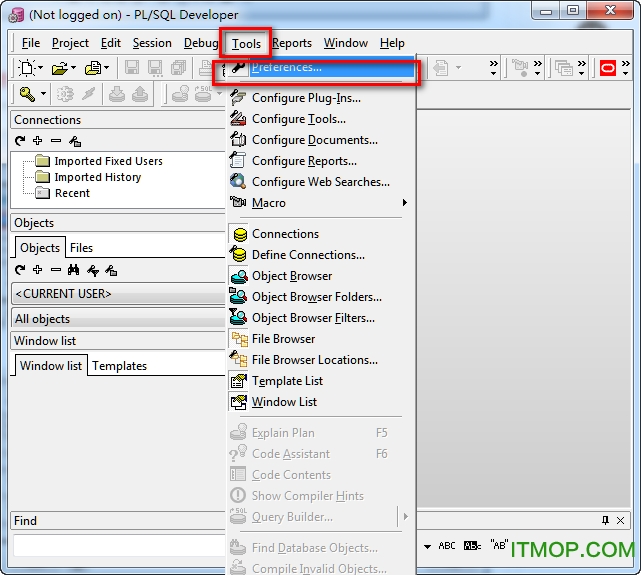Select the Imported Fixed Users folder
Image resolution: width=641 pixels, height=575 pixels.
(108, 161)
